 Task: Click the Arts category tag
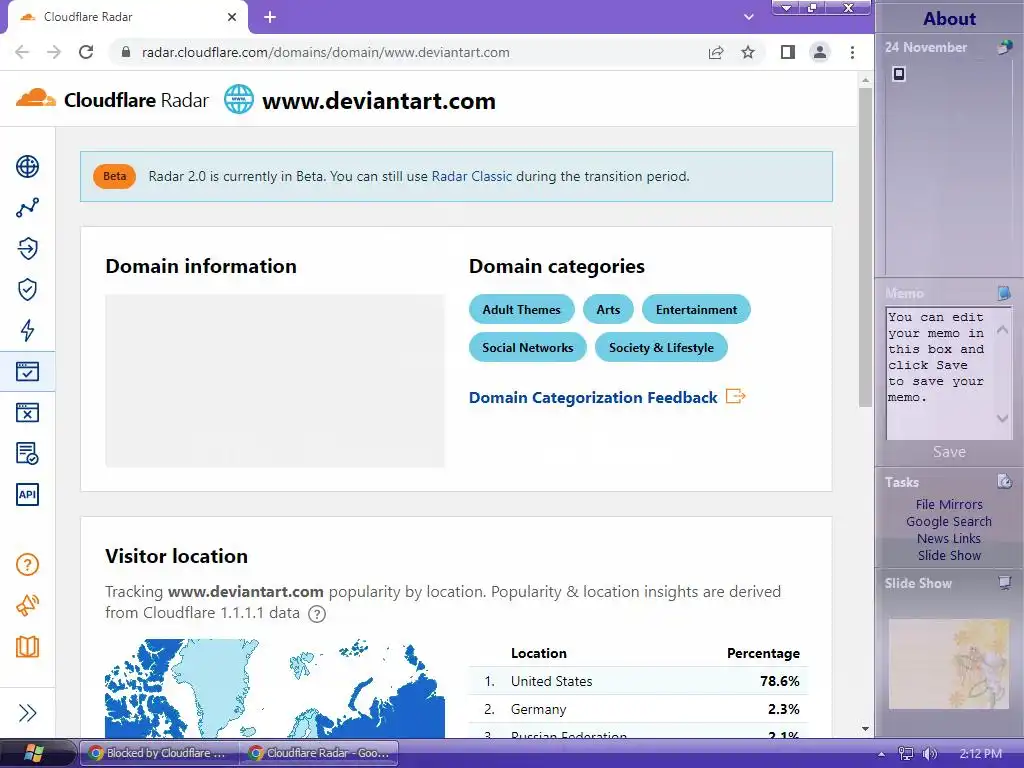coord(608,310)
